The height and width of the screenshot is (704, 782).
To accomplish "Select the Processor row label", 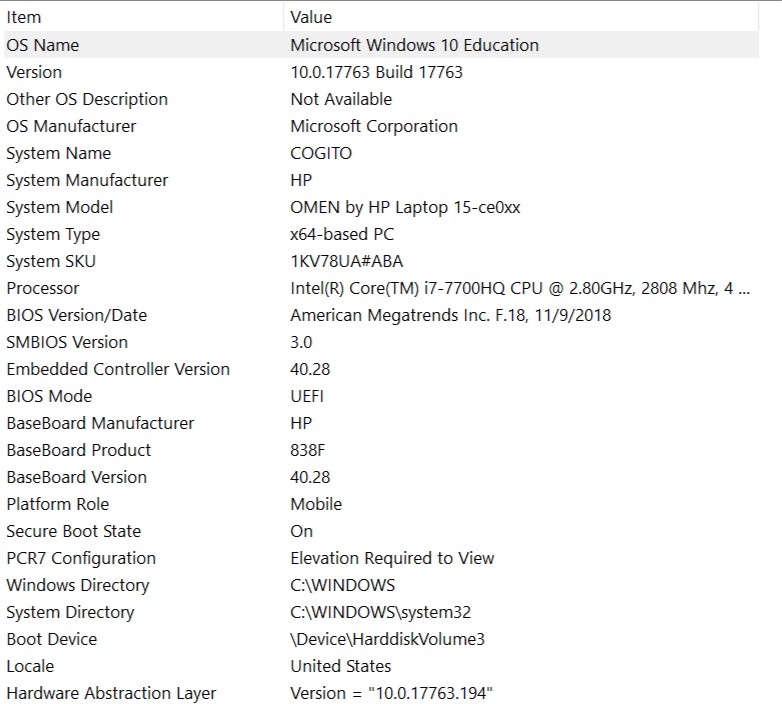I will (43, 288).
